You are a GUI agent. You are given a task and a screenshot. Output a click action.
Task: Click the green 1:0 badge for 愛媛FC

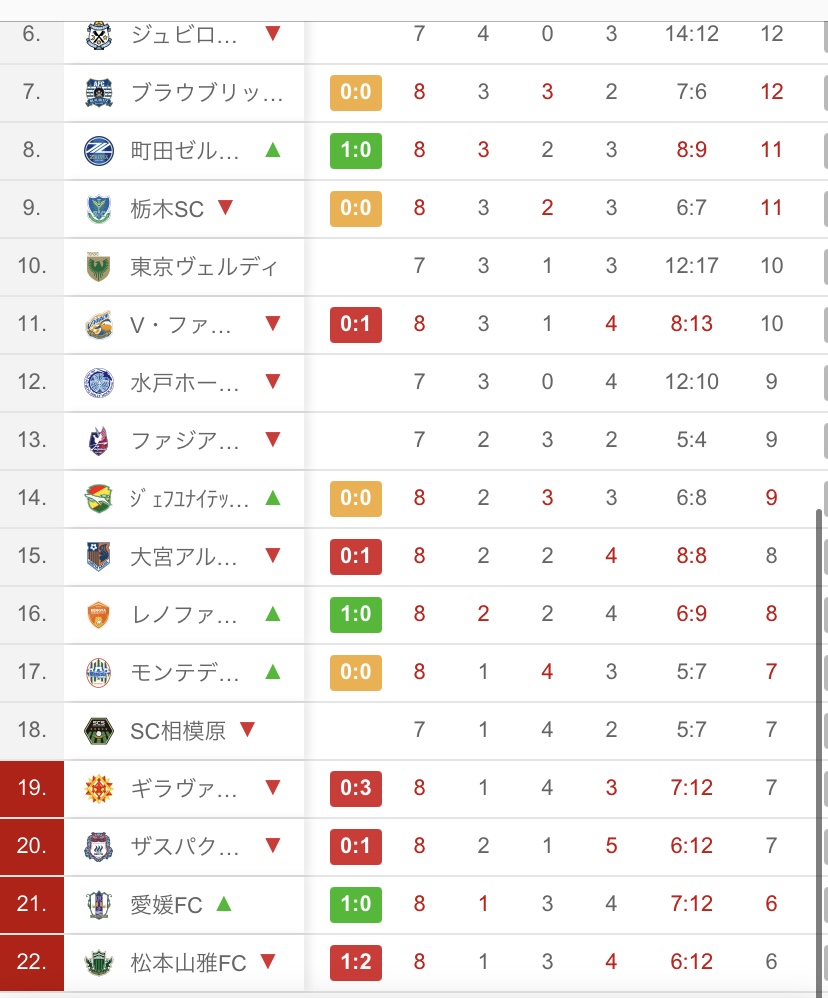tap(356, 905)
